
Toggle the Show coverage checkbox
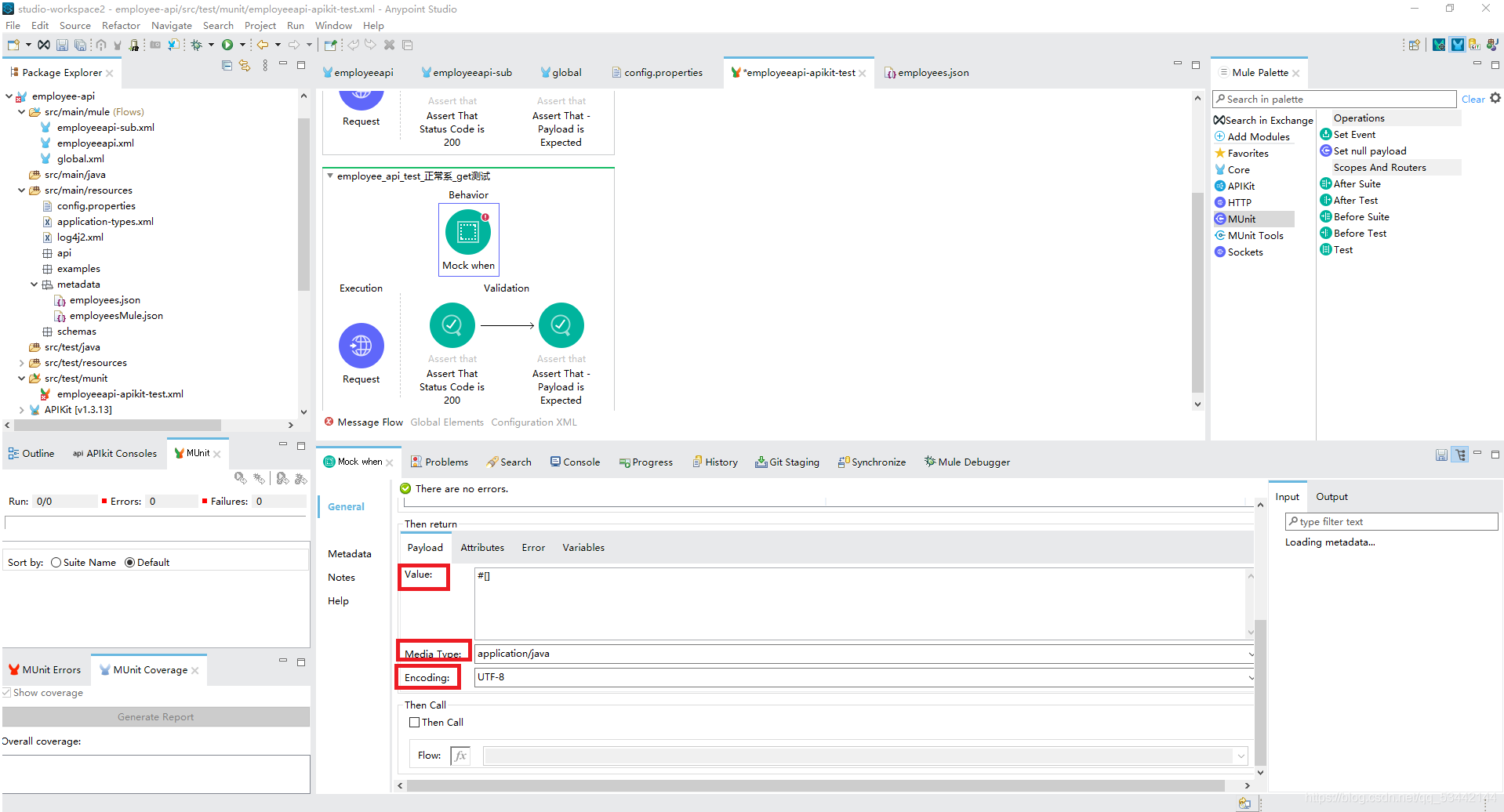pyautogui.click(x=6, y=693)
